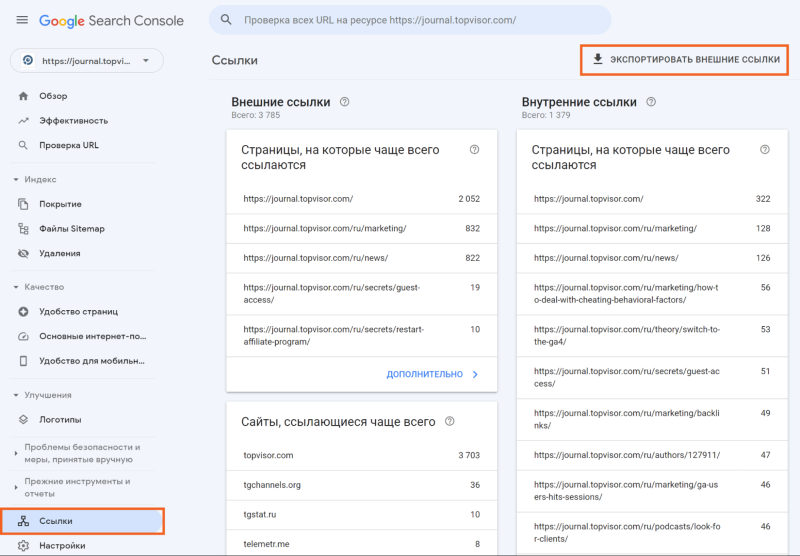Open the Эффективность report

click(73, 121)
